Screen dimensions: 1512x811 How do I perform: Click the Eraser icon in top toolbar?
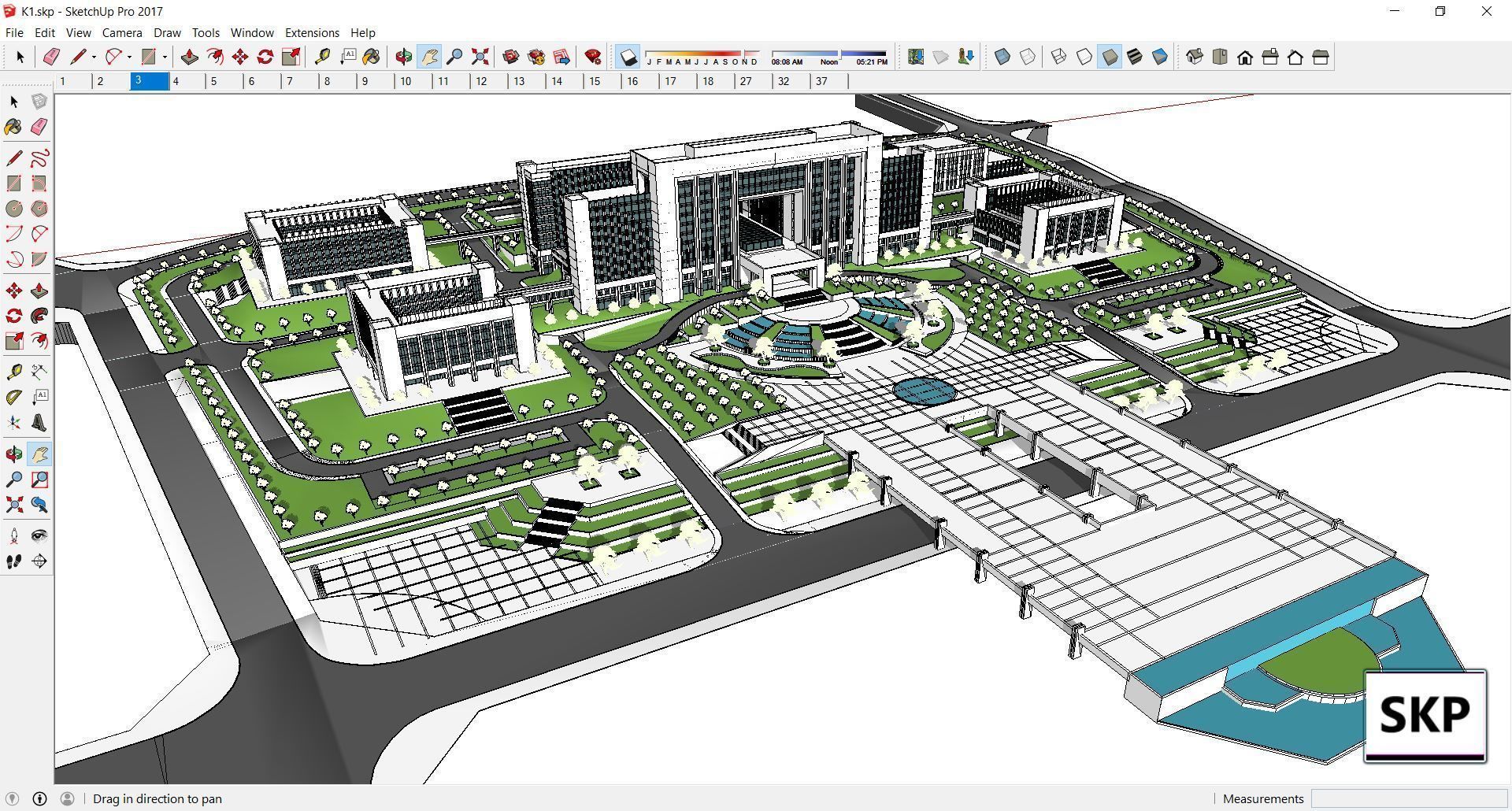pos(51,57)
